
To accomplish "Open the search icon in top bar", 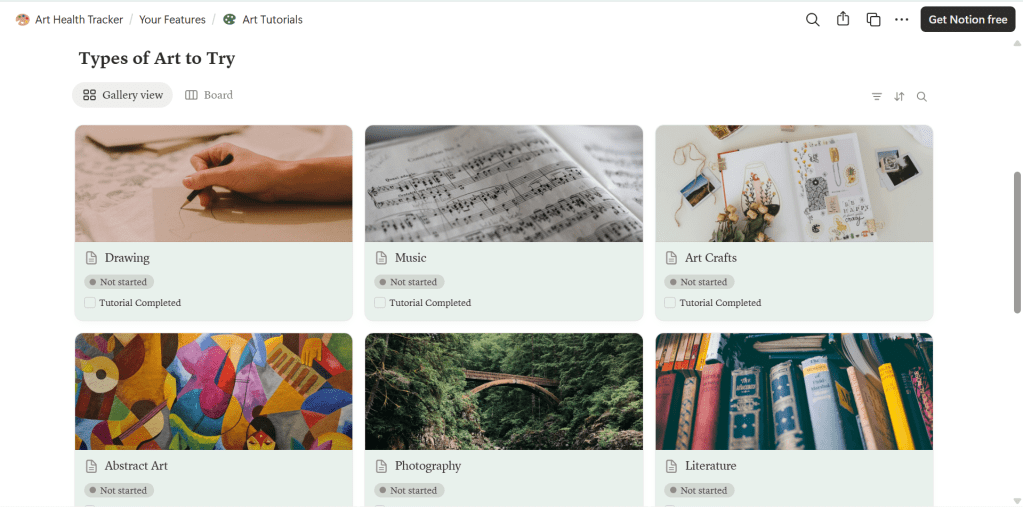I will [x=812, y=20].
